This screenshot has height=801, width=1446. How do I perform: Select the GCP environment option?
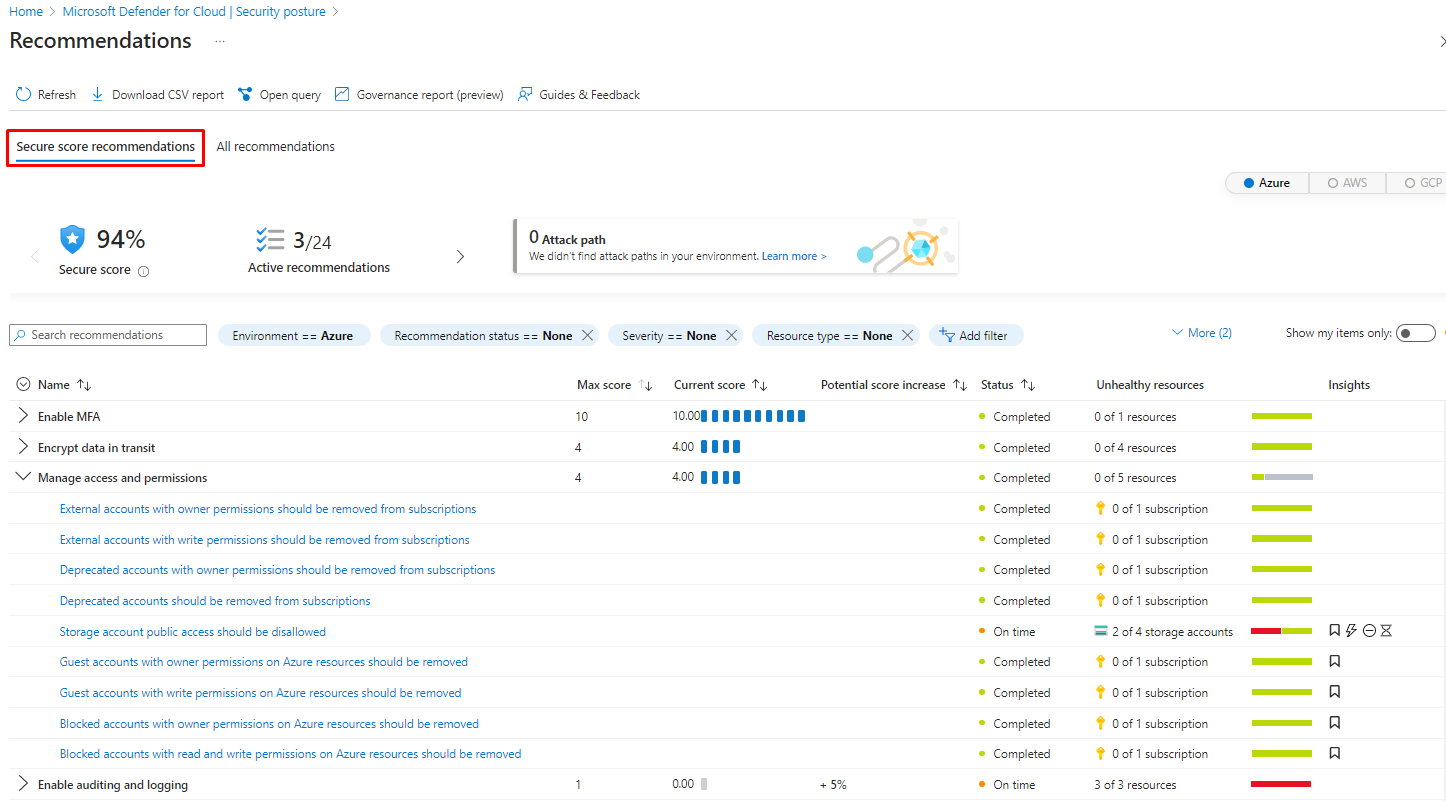1422,183
